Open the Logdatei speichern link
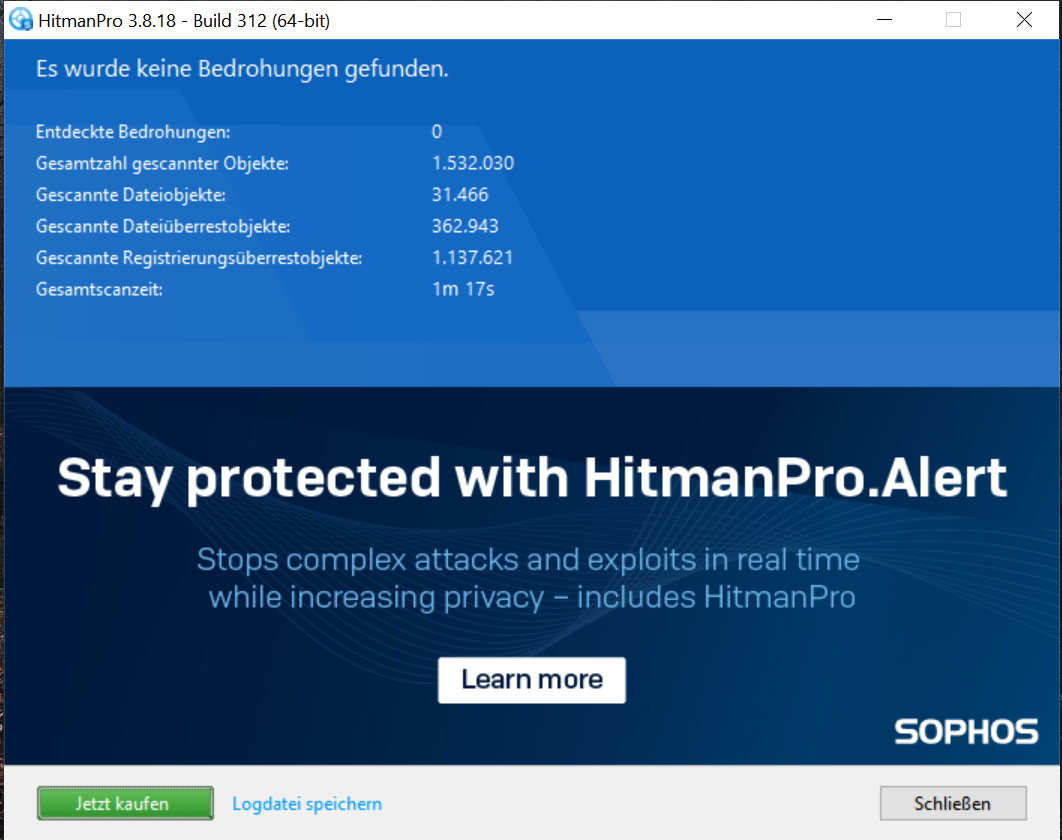1062x840 pixels. pos(307,804)
